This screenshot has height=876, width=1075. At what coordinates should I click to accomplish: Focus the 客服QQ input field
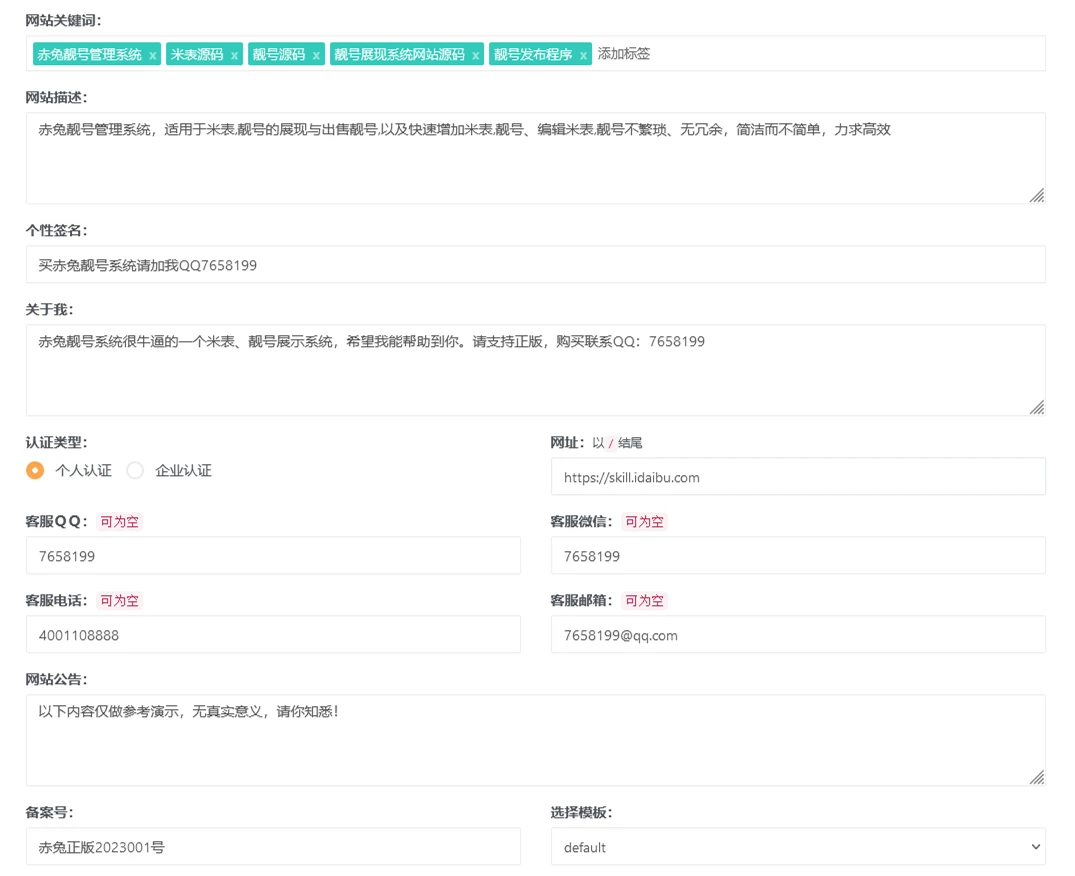[273, 556]
